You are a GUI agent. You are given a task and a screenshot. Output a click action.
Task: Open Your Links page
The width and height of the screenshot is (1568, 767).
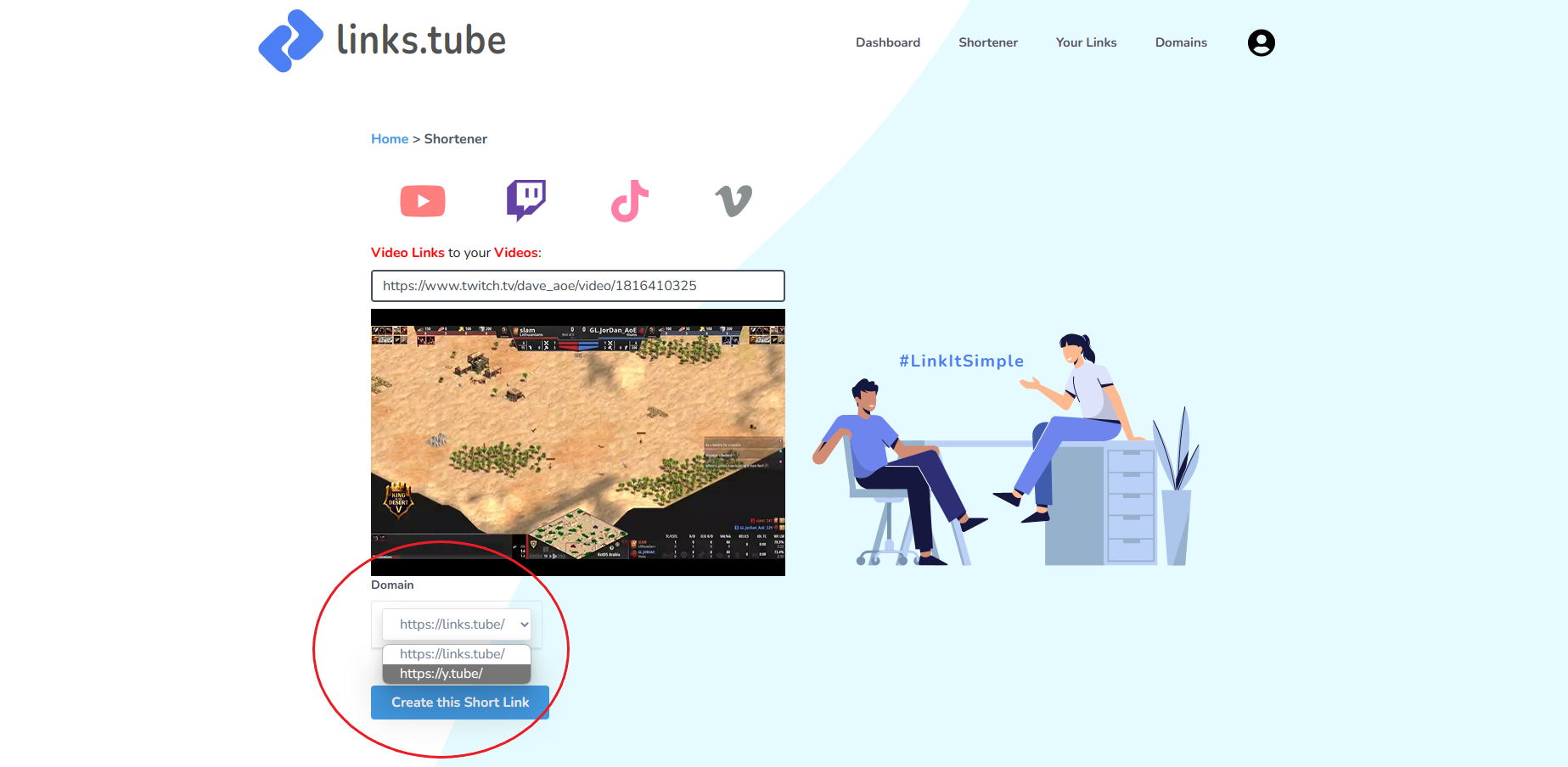[x=1087, y=42]
